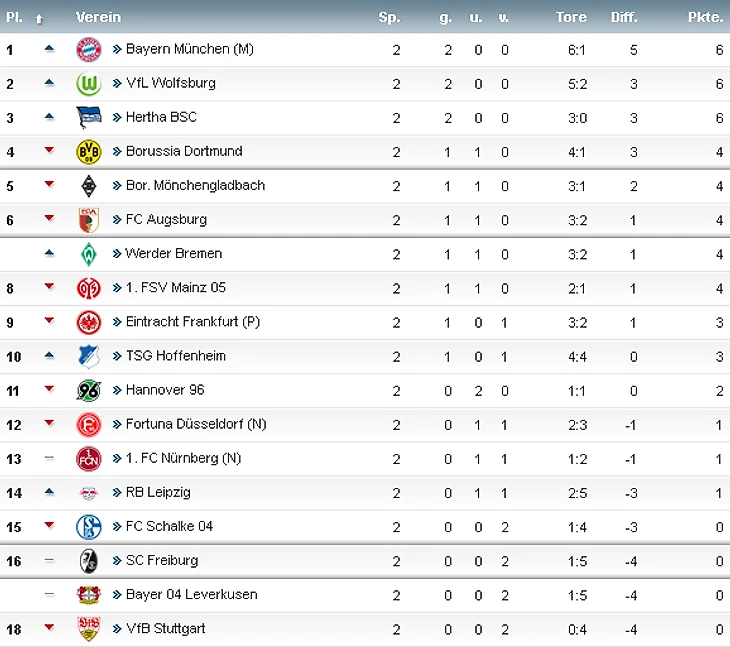Click the VfL Wolfsburg logo

pyautogui.click(x=89, y=84)
